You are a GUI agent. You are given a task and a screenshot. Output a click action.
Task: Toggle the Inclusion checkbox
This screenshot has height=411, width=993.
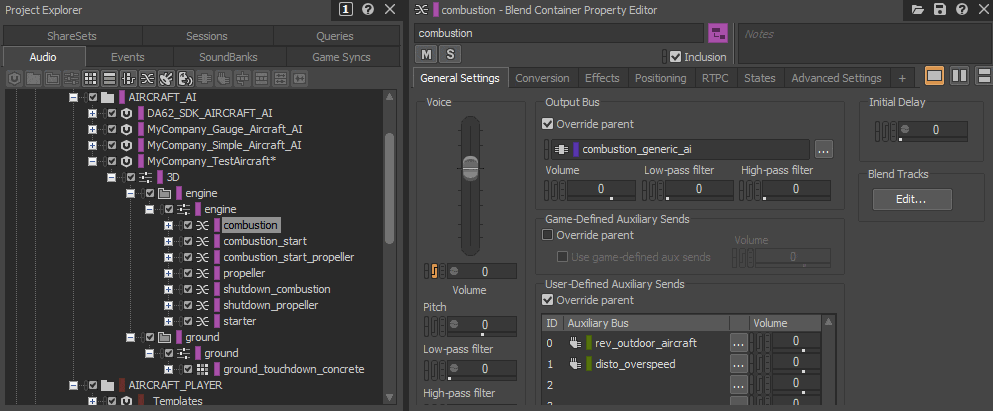click(x=676, y=57)
